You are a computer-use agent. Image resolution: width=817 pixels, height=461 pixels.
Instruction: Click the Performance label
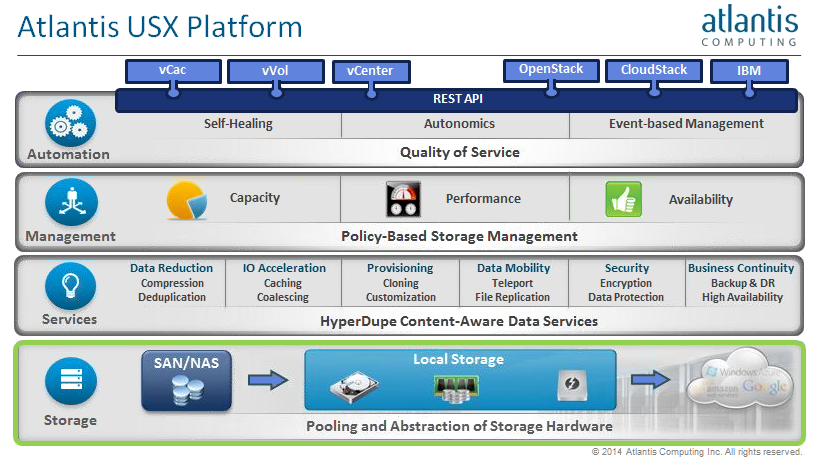pos(483,198)
